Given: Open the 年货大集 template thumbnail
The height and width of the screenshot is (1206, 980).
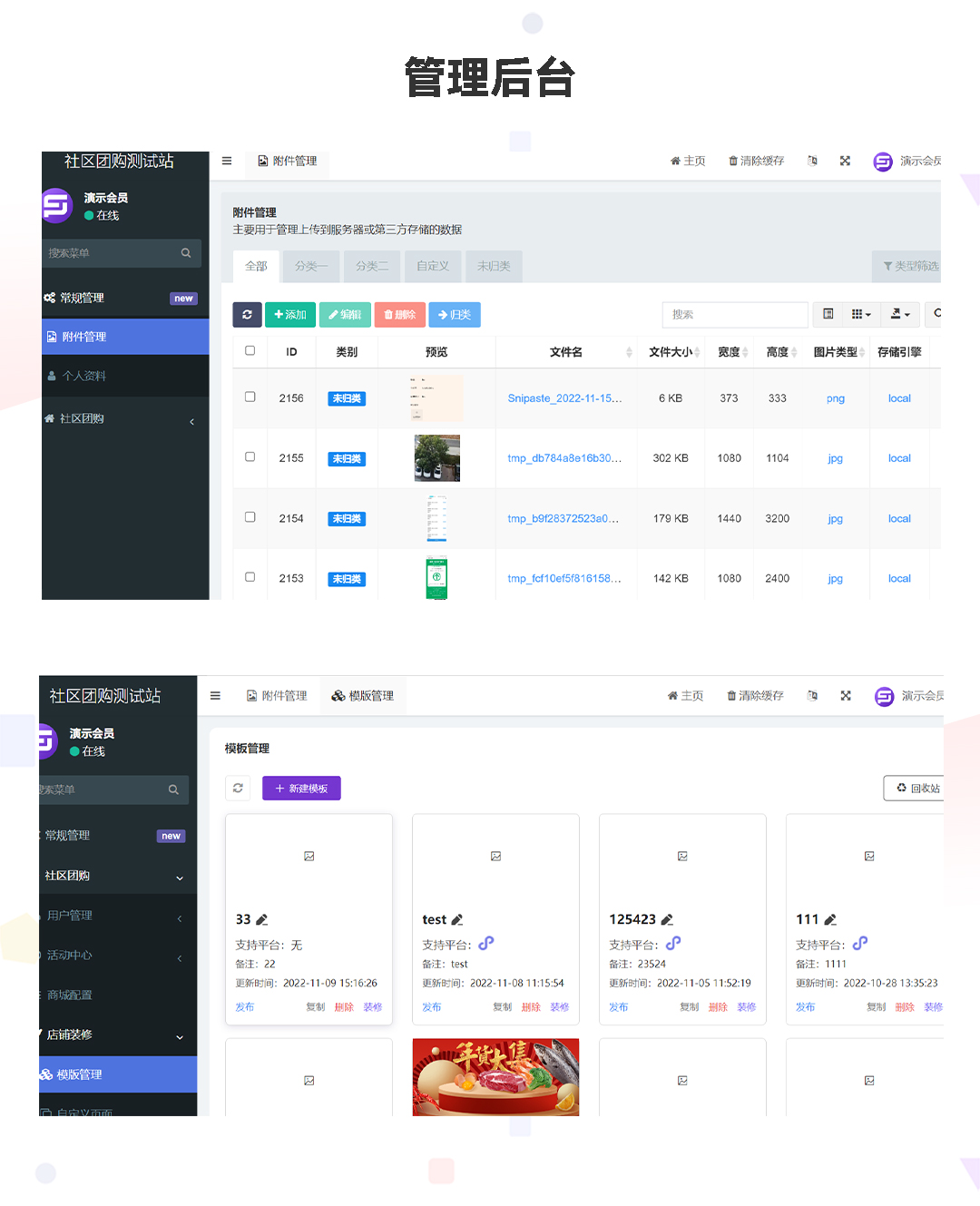Looking at the screenshot, I should 495,1077.
